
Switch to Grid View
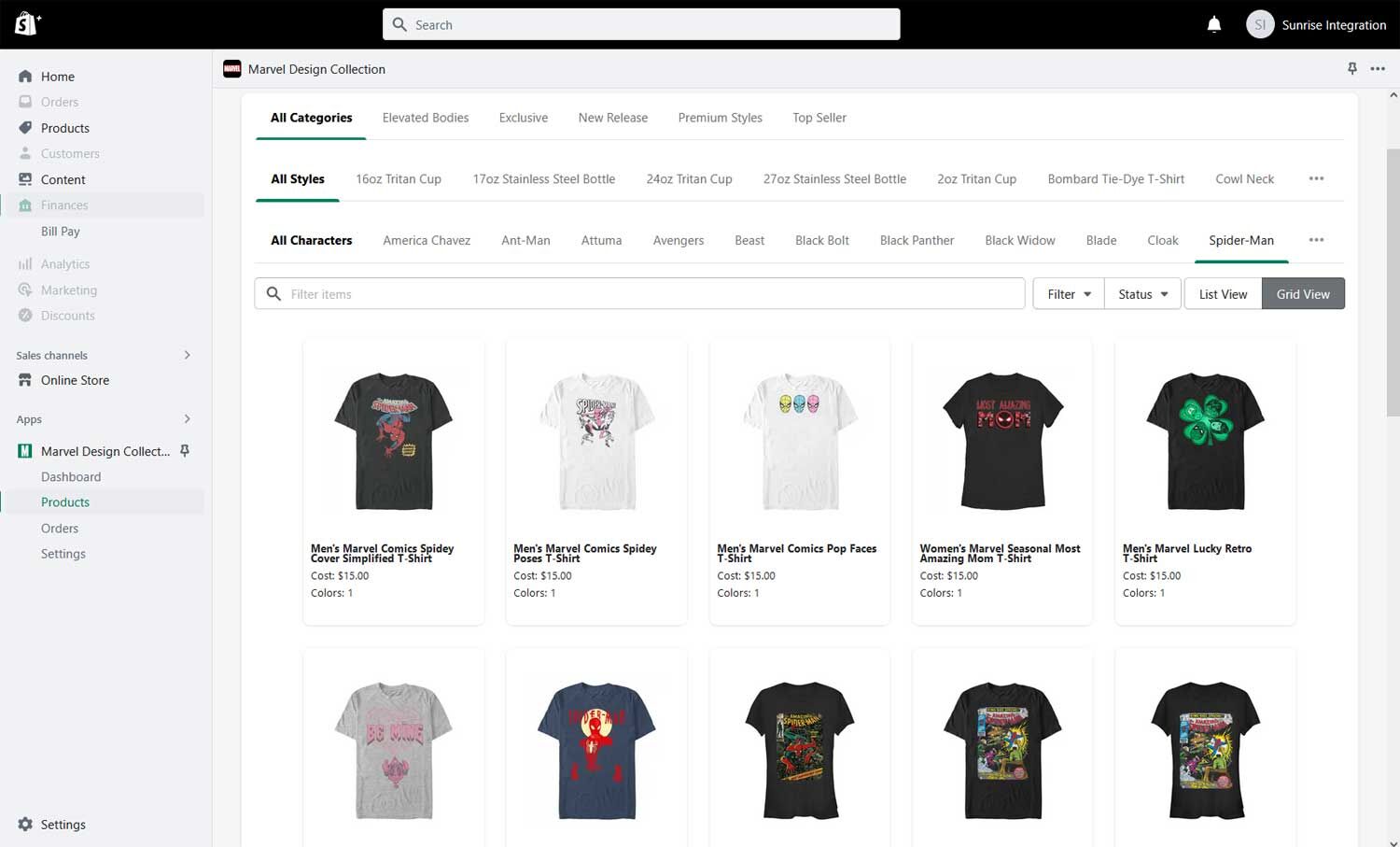coord(1303,294)
